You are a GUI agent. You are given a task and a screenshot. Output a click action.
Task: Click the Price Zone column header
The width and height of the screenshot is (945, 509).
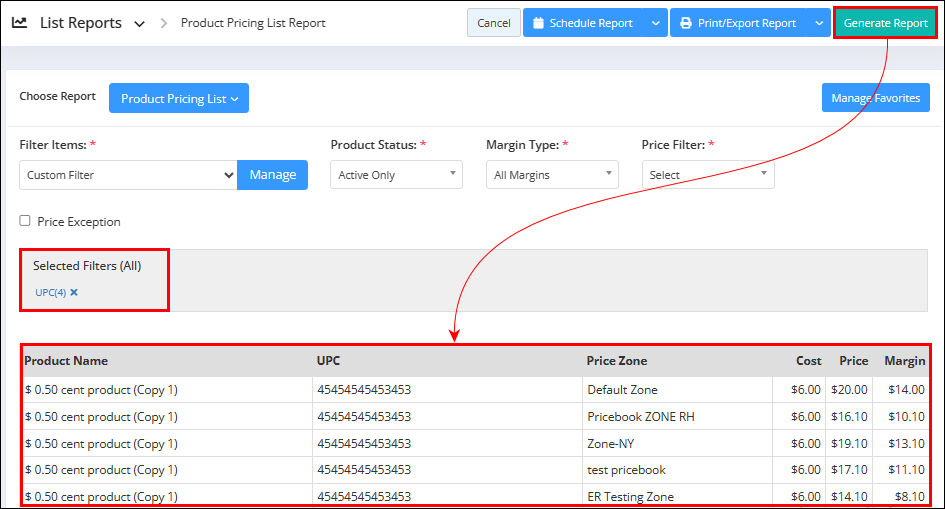coord(617,361)
